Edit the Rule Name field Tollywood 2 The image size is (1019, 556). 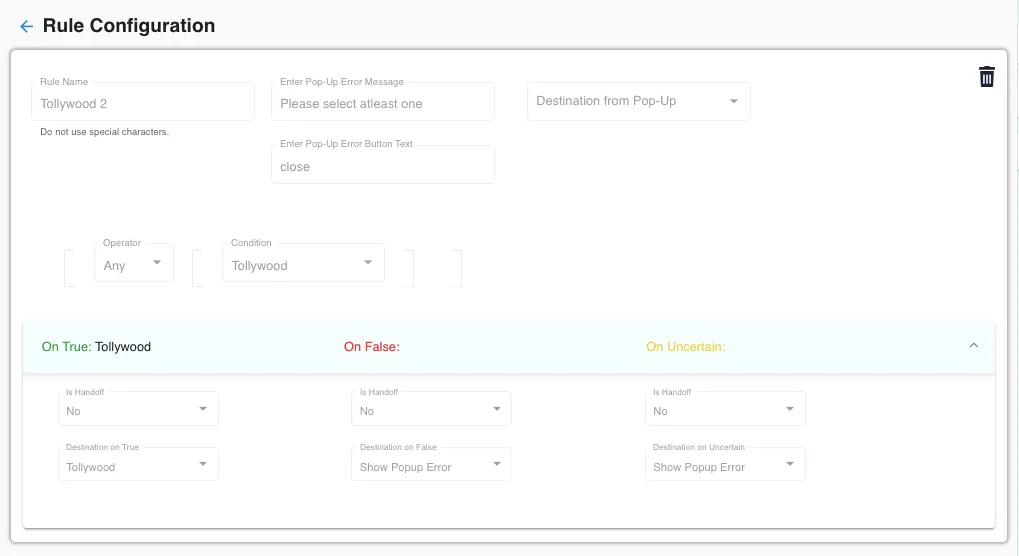[x=143, y=101]
